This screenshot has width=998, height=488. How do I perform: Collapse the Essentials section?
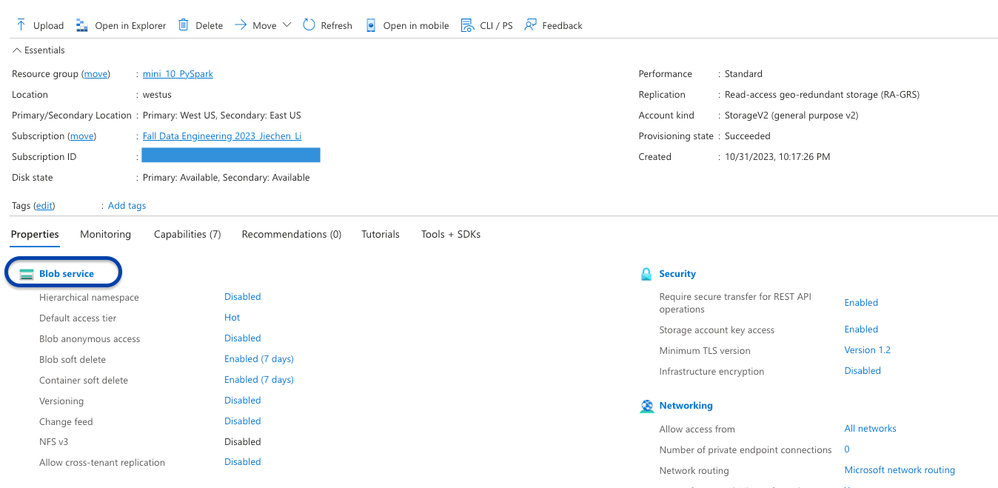(x=38, y=50)
